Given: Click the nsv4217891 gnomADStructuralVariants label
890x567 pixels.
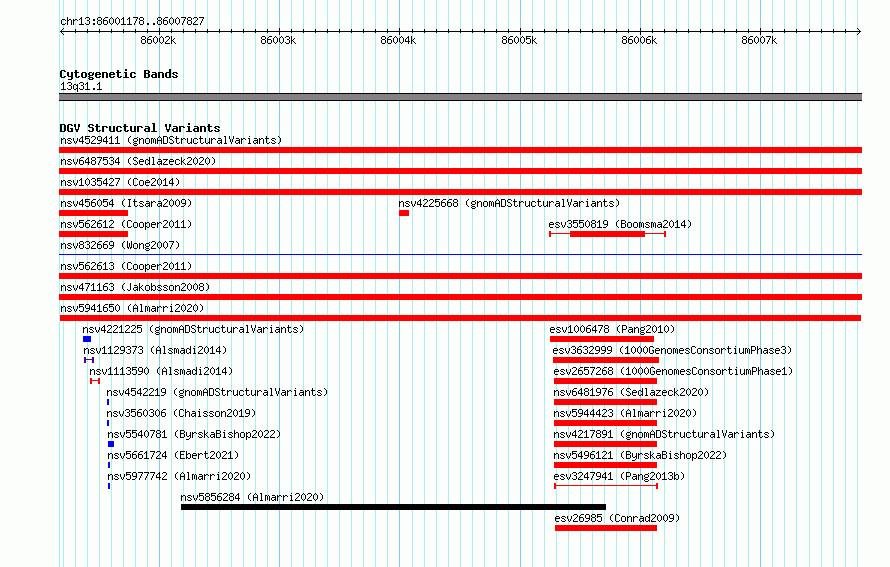Looking at the screenshot, I should (664, 434).
